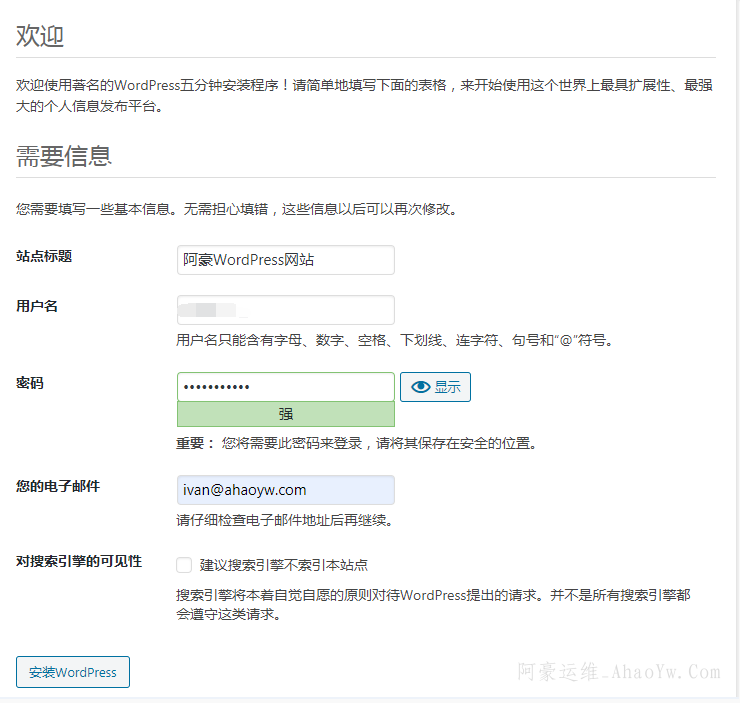Click the eye icon to reveal password
This screenshot has width=740, height=703.
(x=421, y=387)
